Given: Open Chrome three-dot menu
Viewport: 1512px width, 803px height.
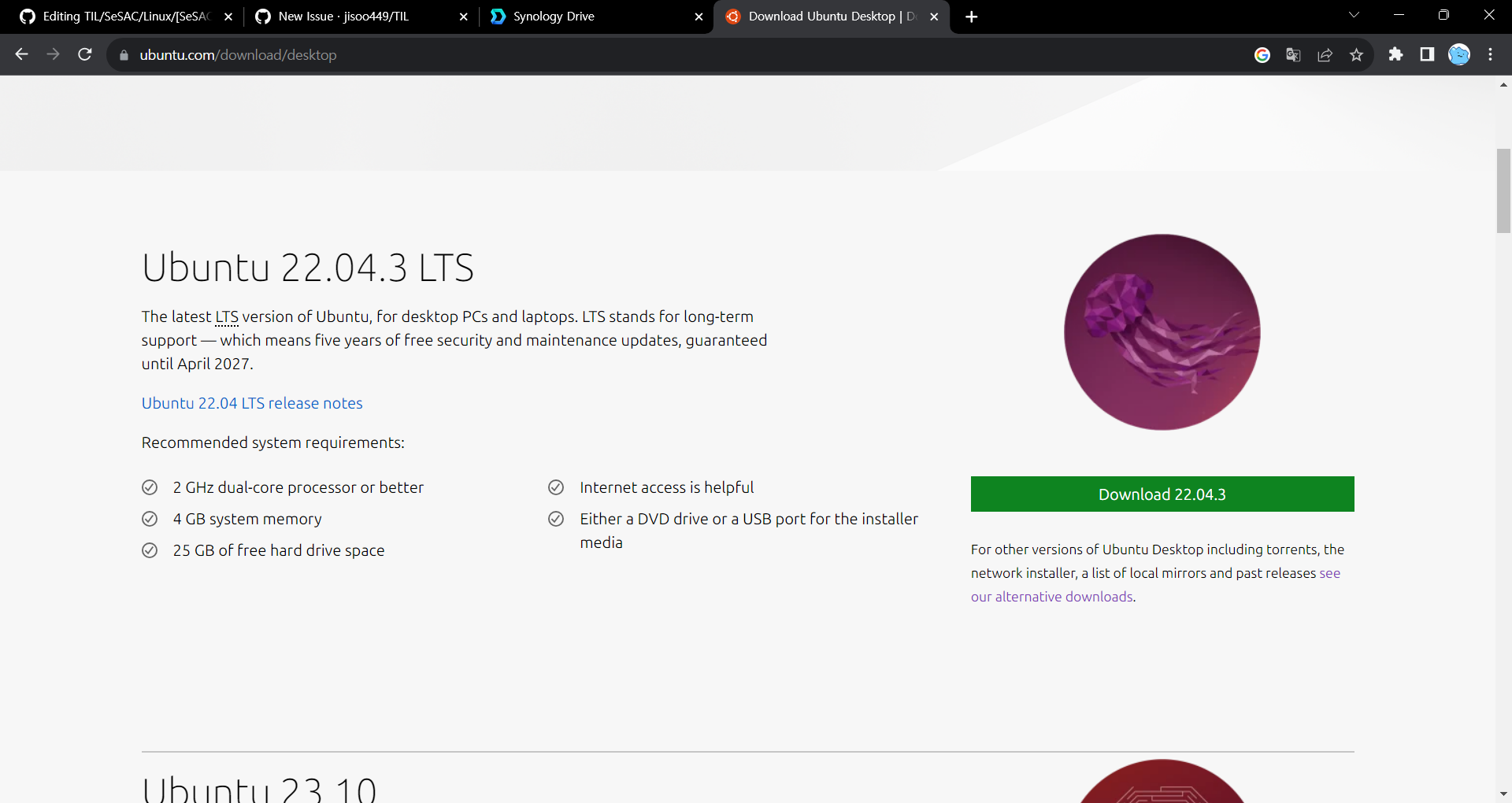Looking at the screenshot, I should point(1490,54).
